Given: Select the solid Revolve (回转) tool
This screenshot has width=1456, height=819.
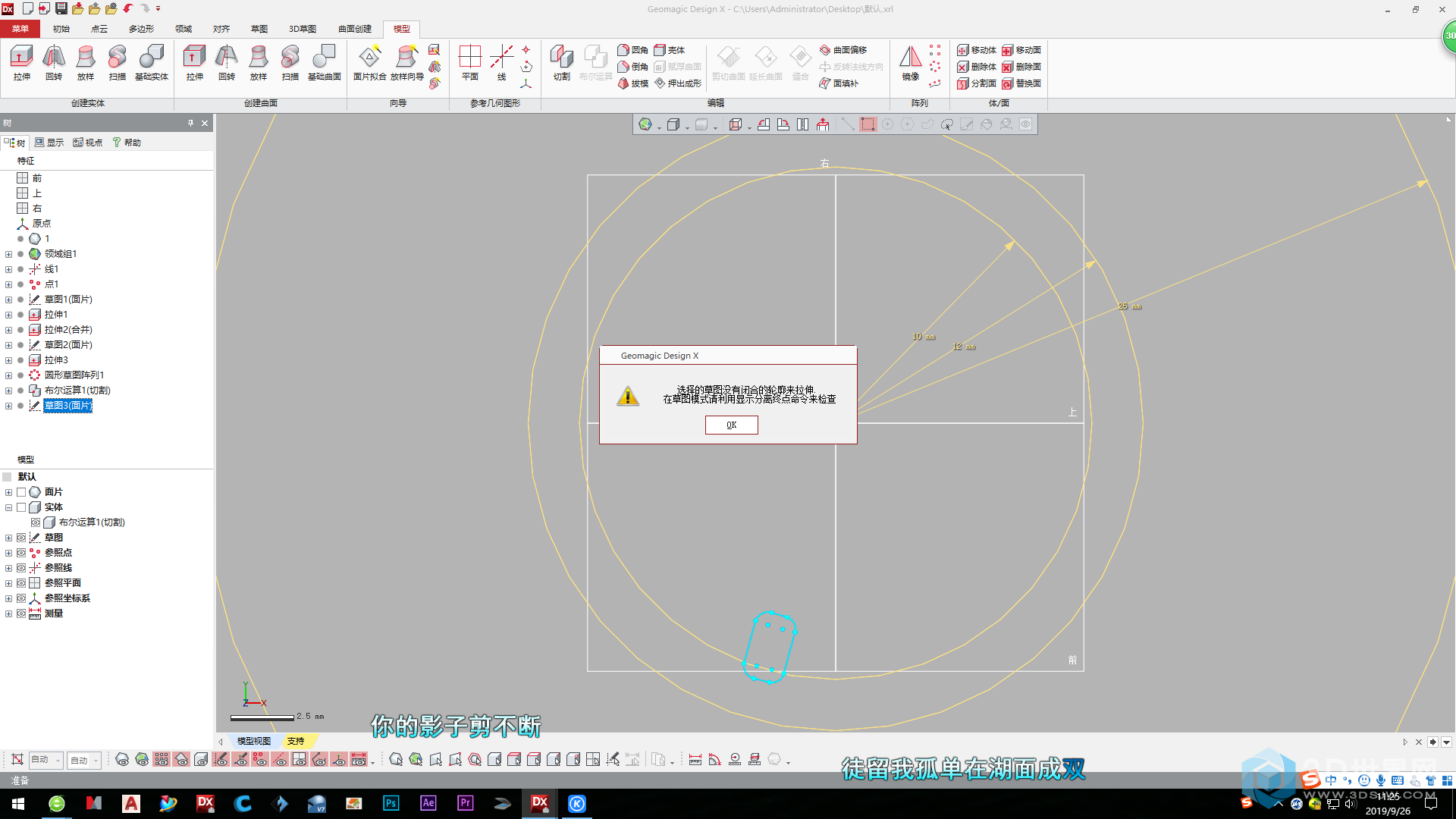Looking at the screenshot, I should point(53,62).
